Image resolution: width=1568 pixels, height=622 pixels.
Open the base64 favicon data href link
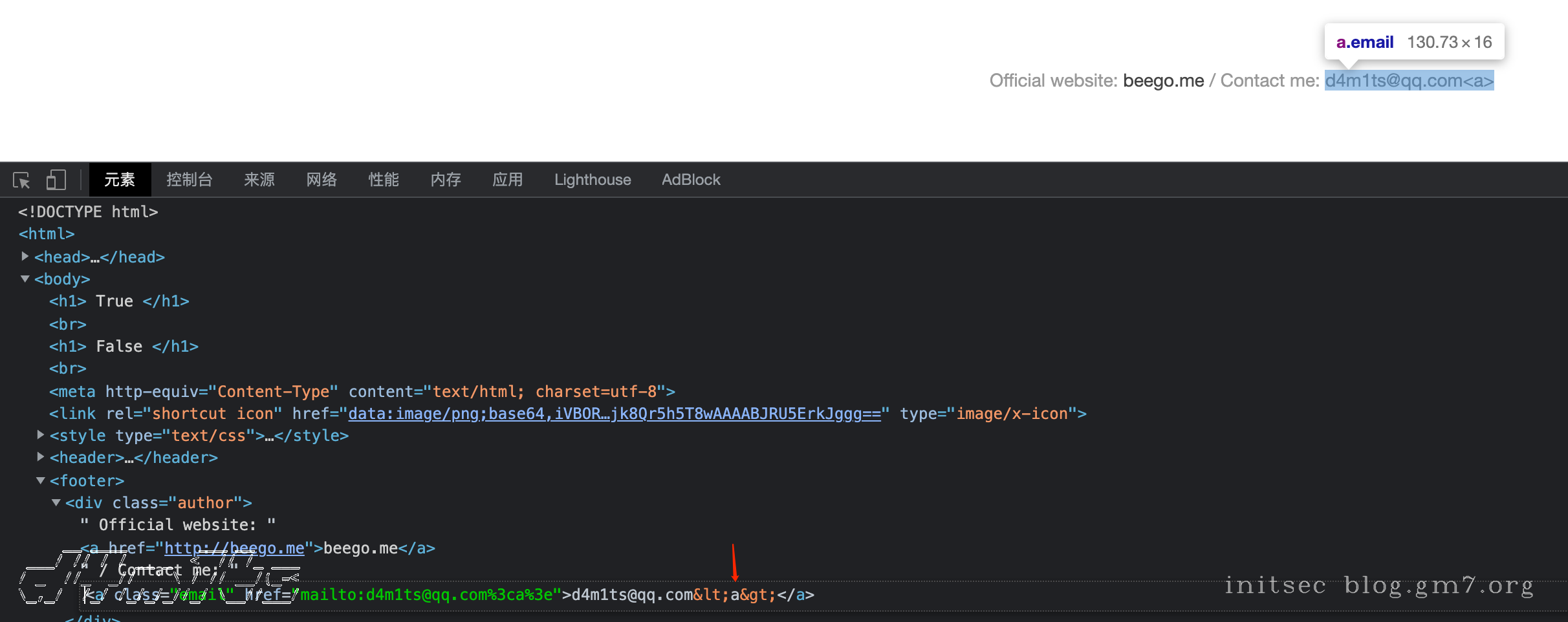pyautogui.click(x=614, y=414)
